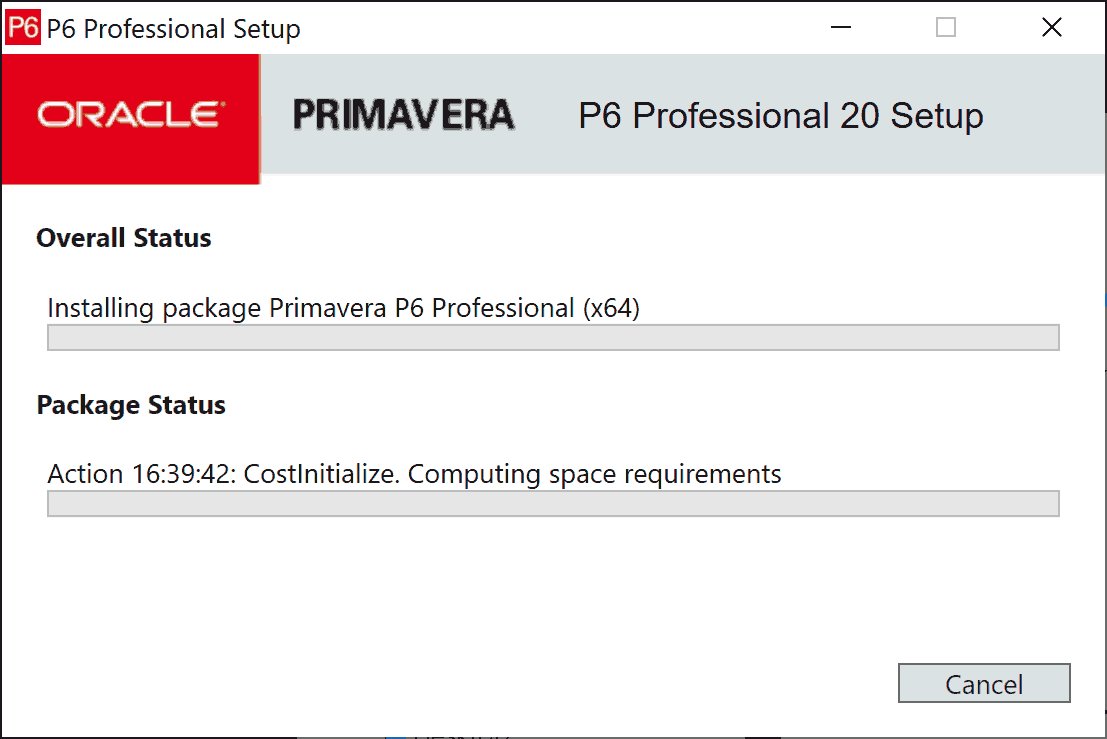This screenshot has width=1107, height=739.
Task: Click the number "20" in the setup heading
Action: coord(859,116)
